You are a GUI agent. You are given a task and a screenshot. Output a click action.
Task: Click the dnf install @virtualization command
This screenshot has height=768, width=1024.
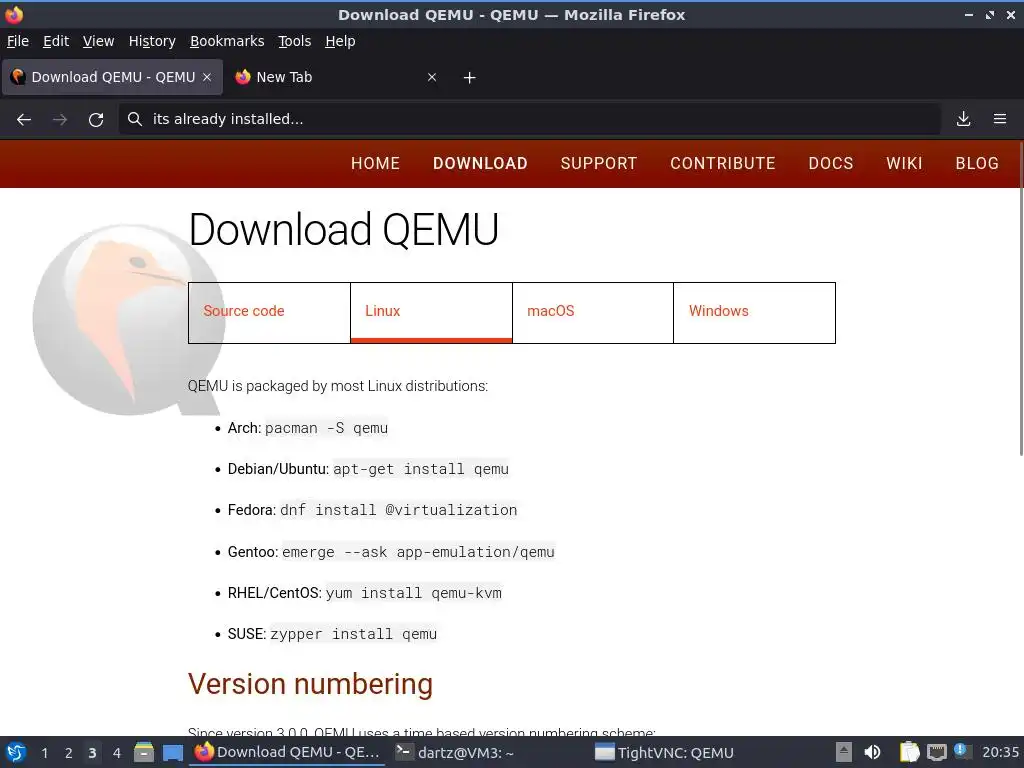tap(398, 510)
